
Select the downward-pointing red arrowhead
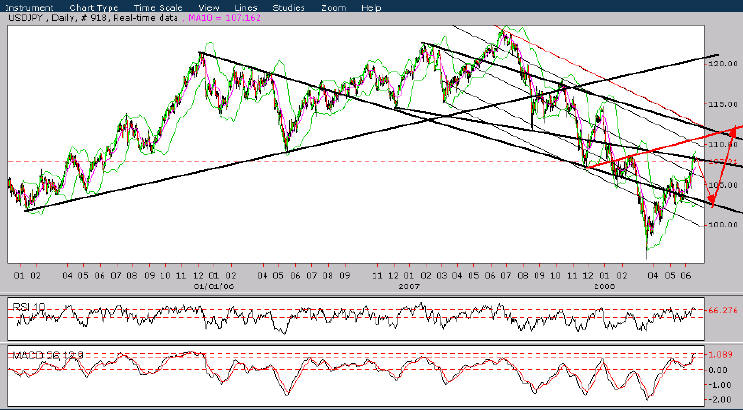712,199
